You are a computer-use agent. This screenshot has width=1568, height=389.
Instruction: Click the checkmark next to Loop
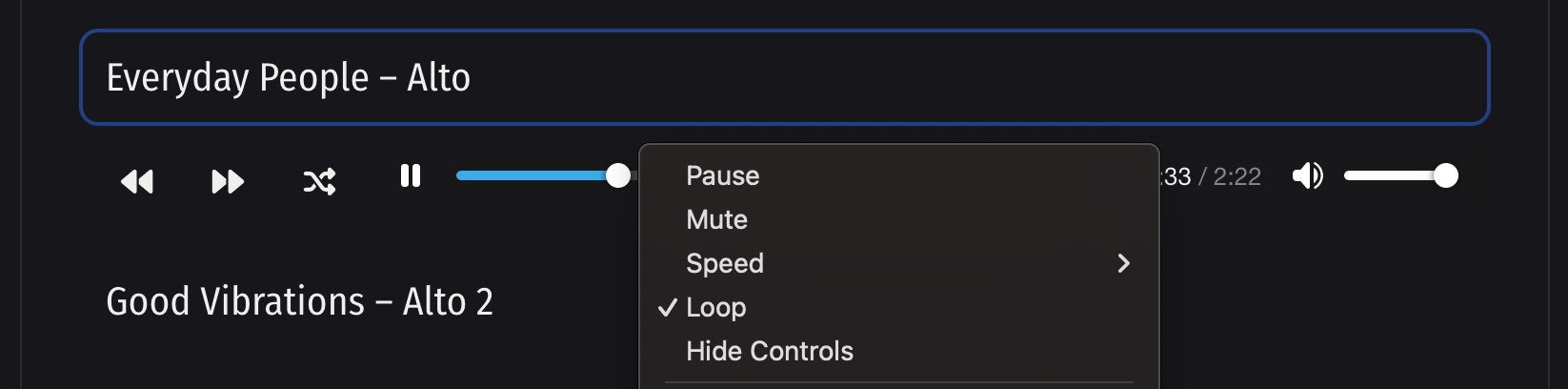pos(668,308)
